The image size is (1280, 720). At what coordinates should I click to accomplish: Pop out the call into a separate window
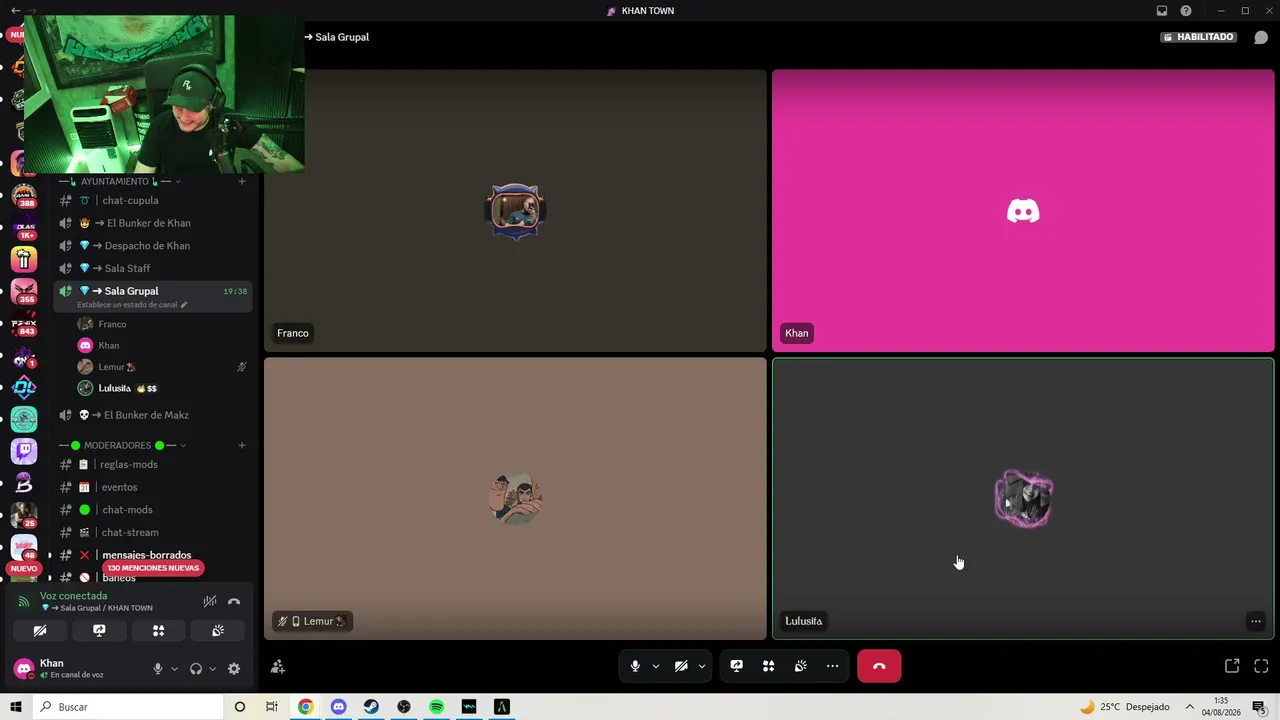click(x=1232, y=666)
